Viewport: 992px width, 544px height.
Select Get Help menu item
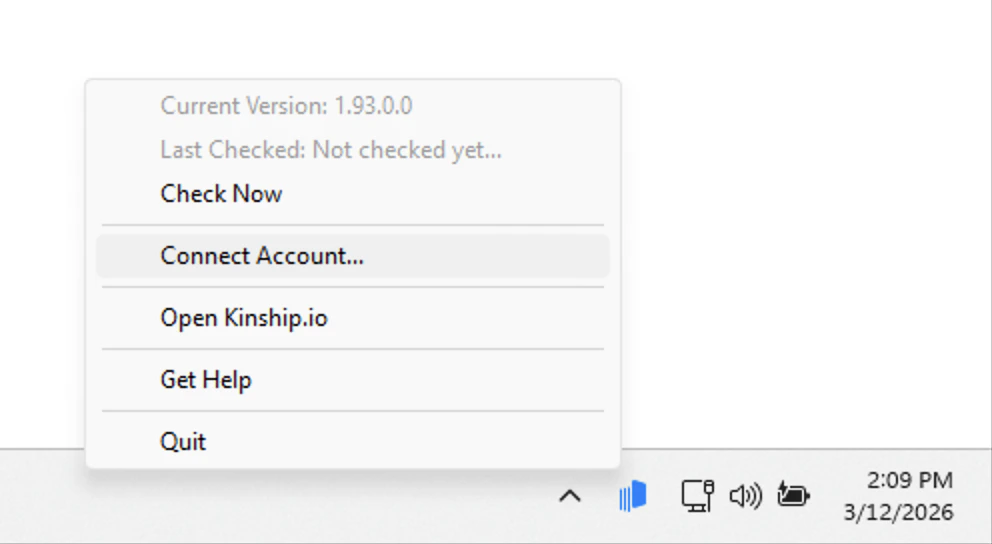[x=352, y=380]
